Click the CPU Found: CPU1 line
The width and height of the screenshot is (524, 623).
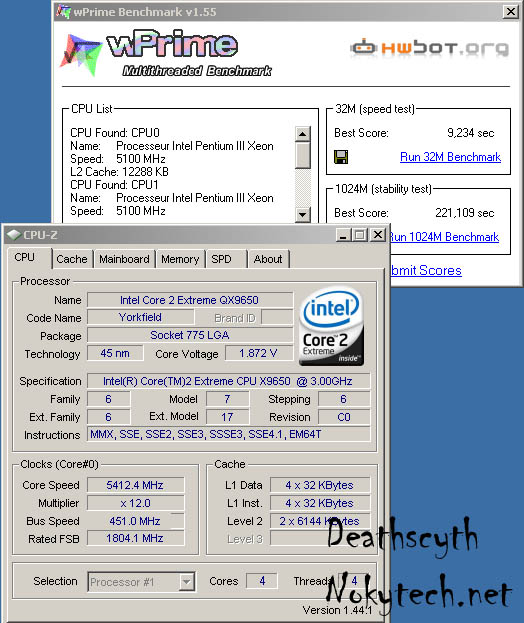pyautogui.click(x=114, y=185)
